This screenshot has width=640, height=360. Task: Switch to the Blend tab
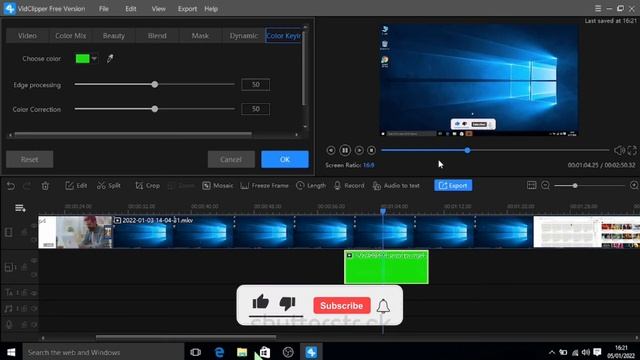point(157,36)
